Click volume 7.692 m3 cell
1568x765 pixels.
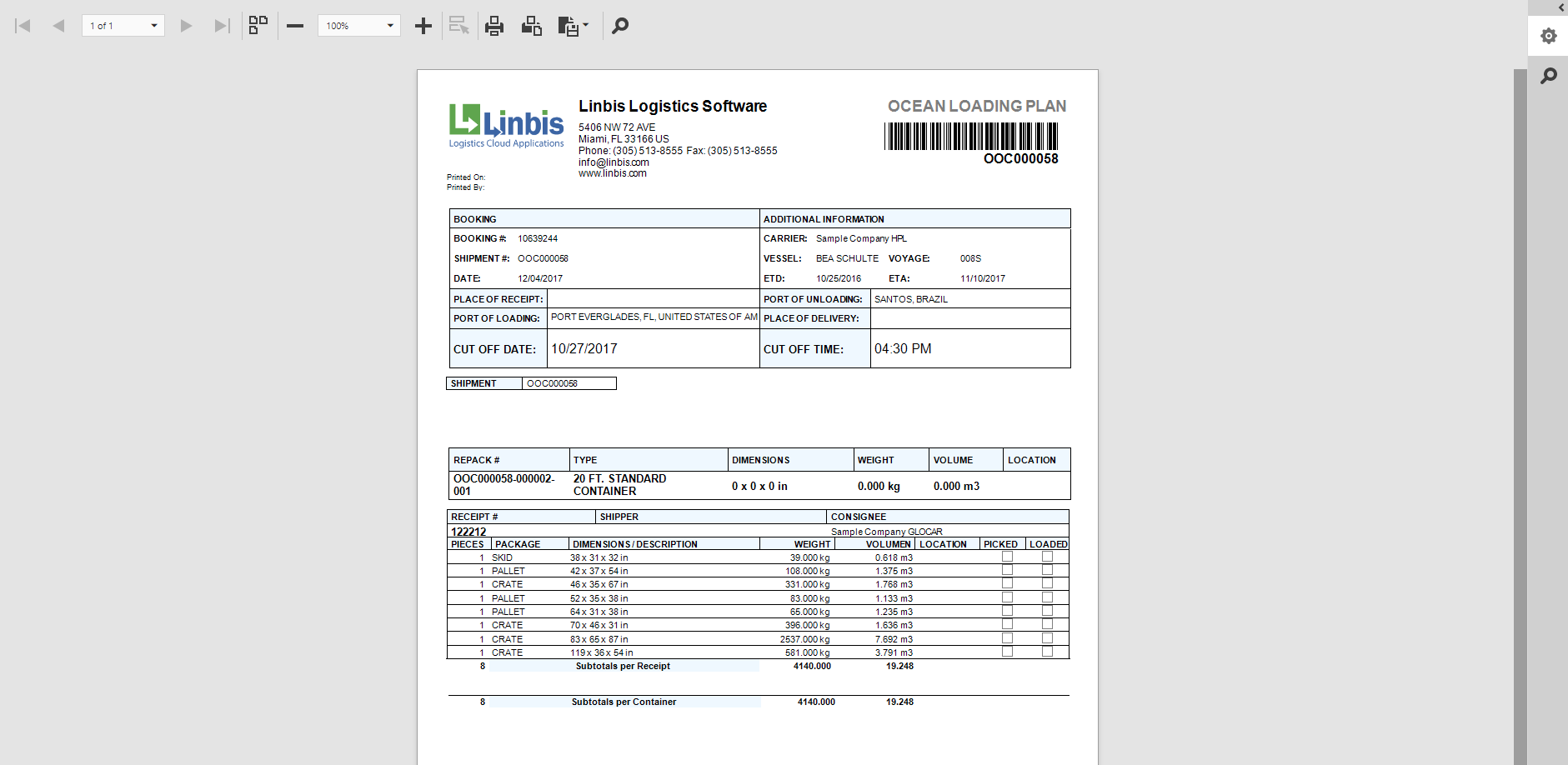(894, 639)
